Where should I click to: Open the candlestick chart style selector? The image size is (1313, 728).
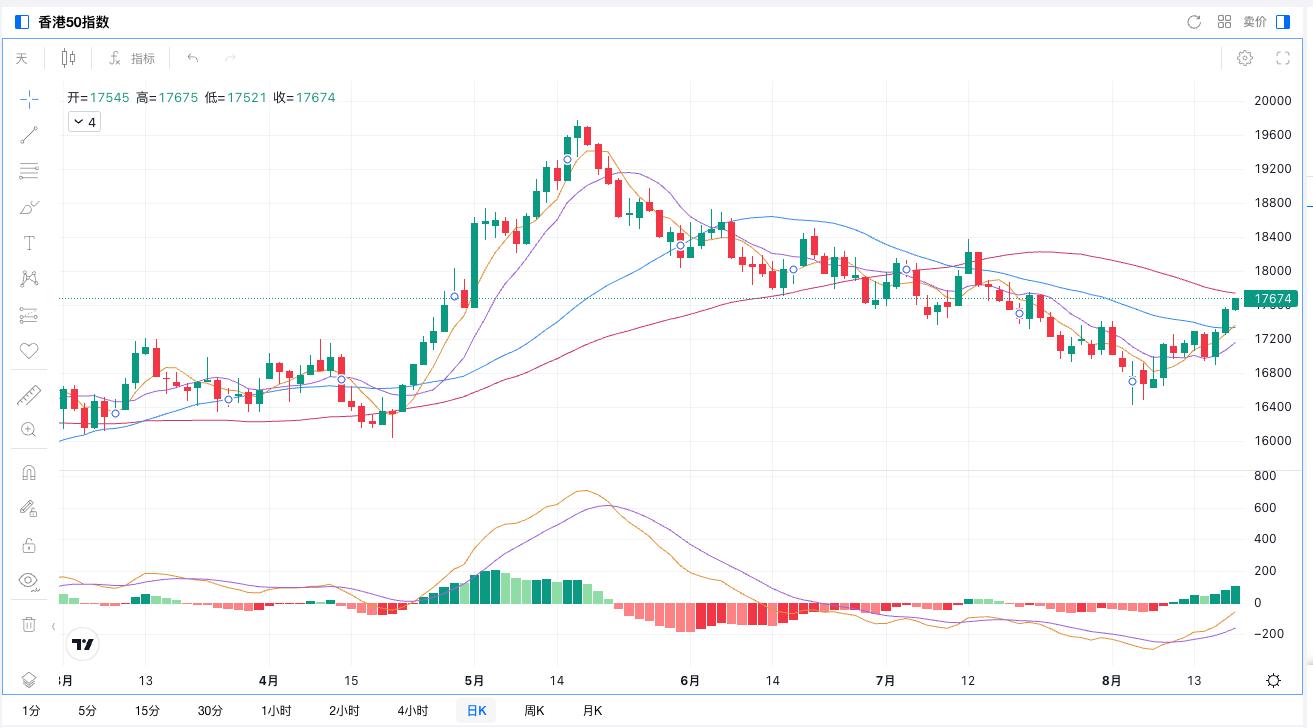click(68, 58)
